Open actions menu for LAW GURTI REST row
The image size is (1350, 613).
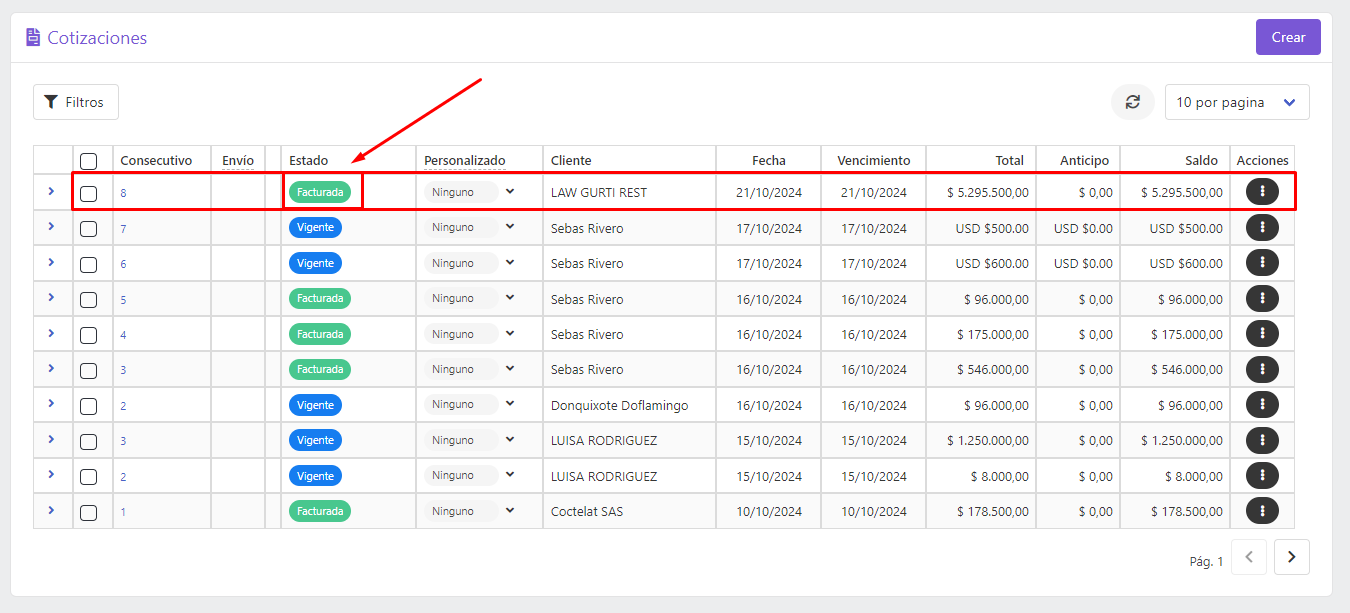point(1262,192)
